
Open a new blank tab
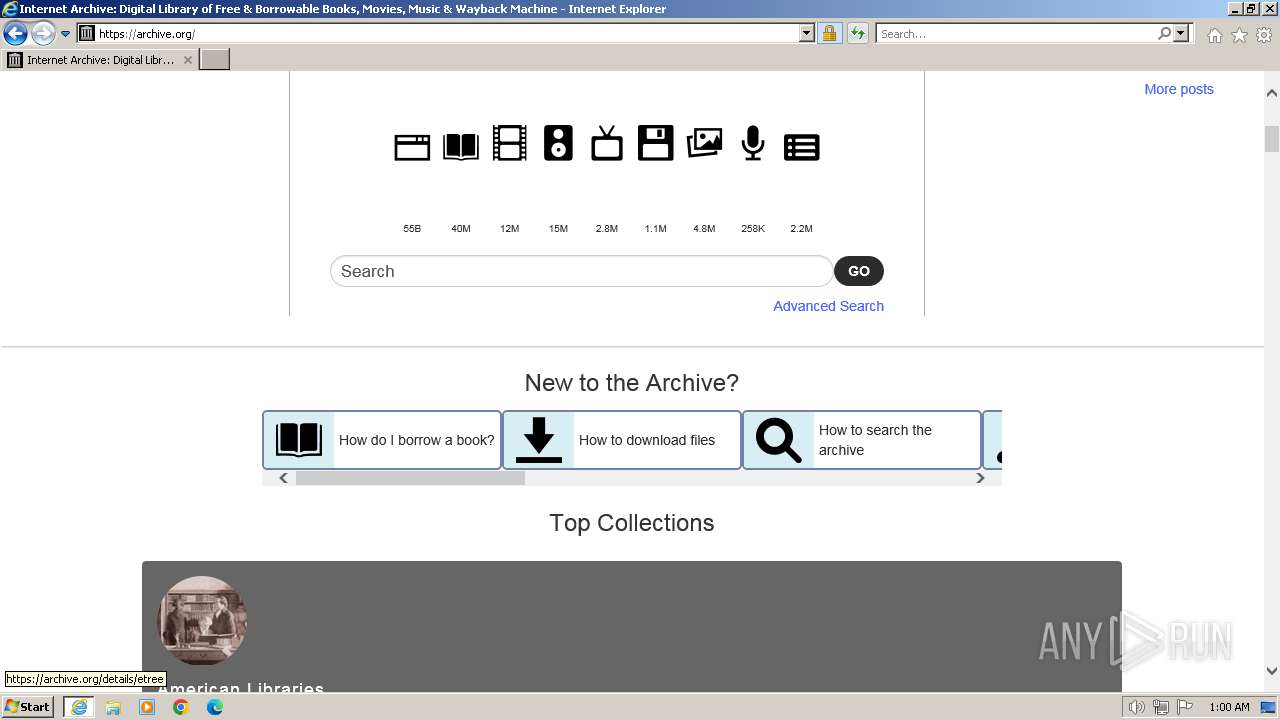click(215, 60)
